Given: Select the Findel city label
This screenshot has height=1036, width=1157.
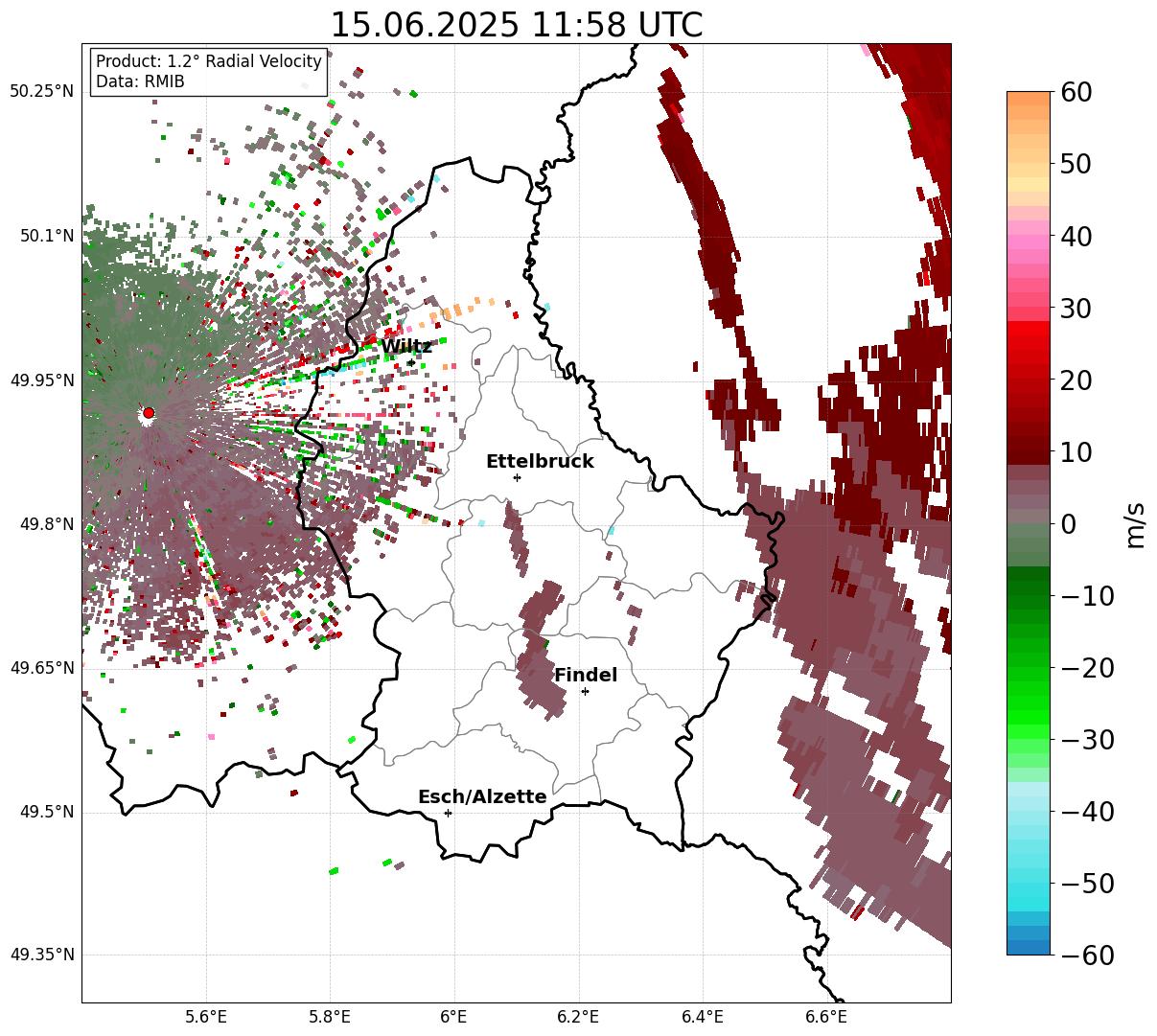Looking at the screenshot, I should [x=586, y=676].
